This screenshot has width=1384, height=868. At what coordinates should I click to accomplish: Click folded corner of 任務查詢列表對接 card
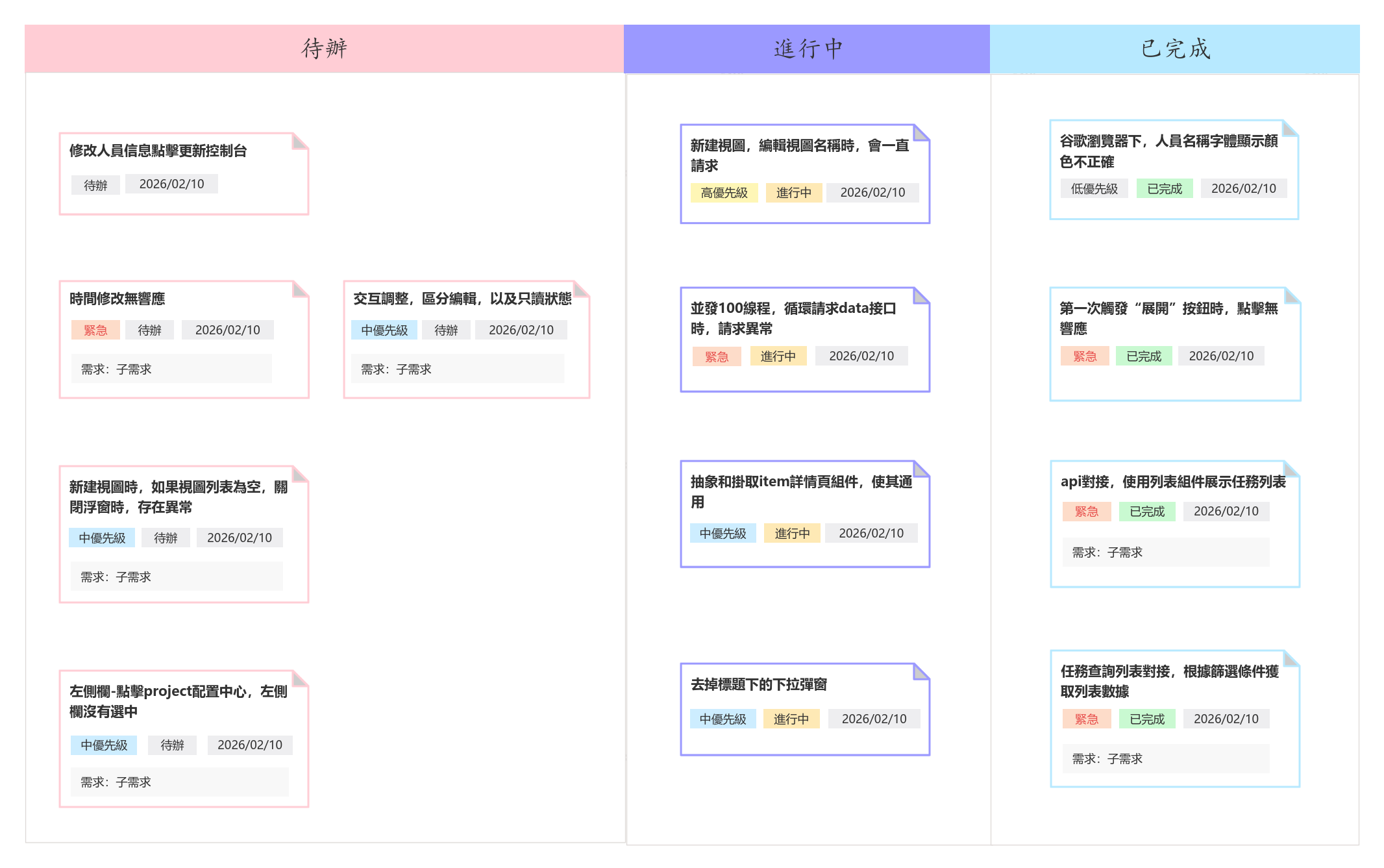(1291, 658)
